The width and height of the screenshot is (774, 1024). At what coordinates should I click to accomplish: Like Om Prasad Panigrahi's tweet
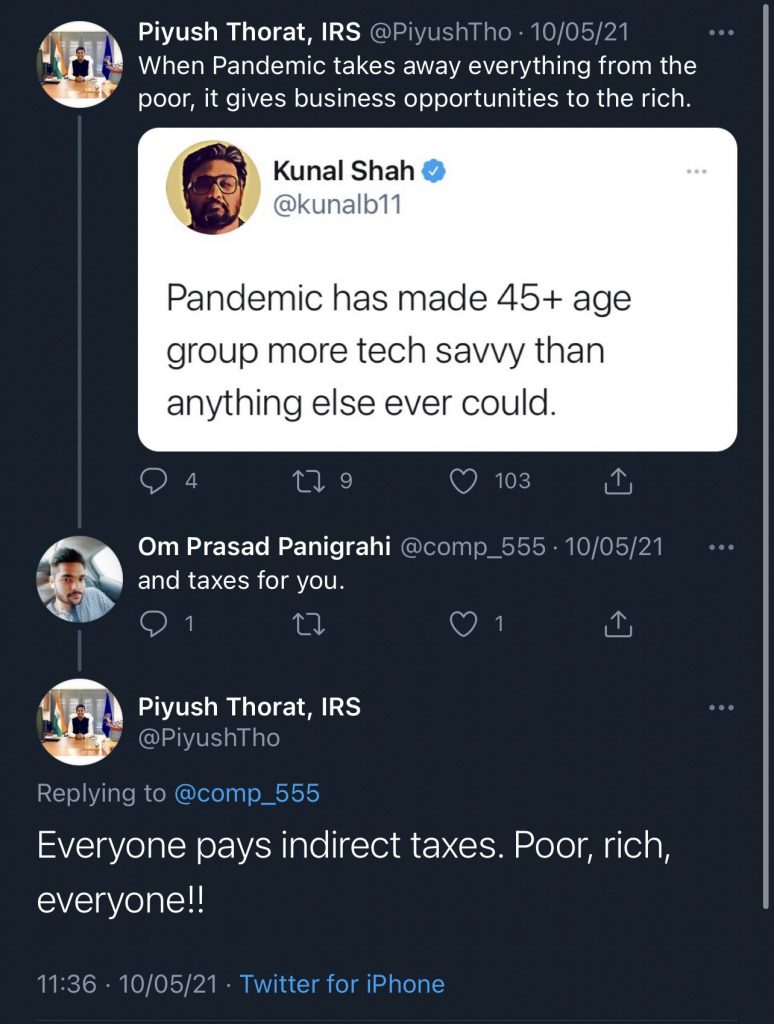point(463,625)
